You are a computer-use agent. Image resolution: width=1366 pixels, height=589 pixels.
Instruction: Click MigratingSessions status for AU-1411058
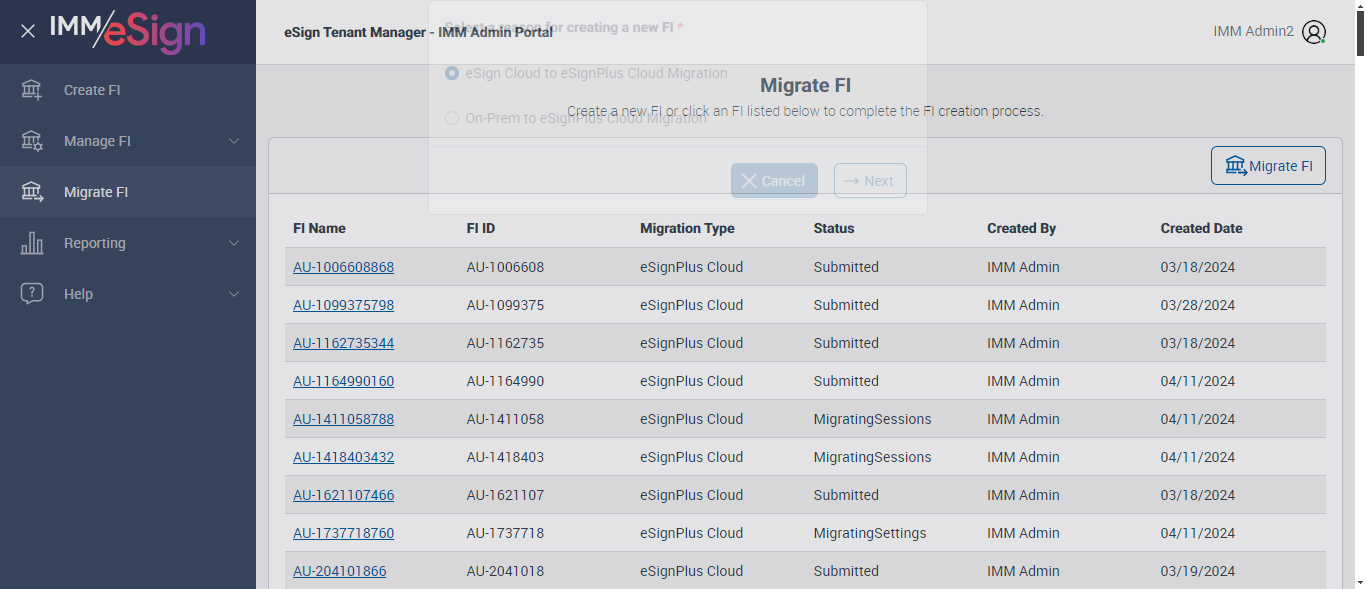(x=872, y=419)
